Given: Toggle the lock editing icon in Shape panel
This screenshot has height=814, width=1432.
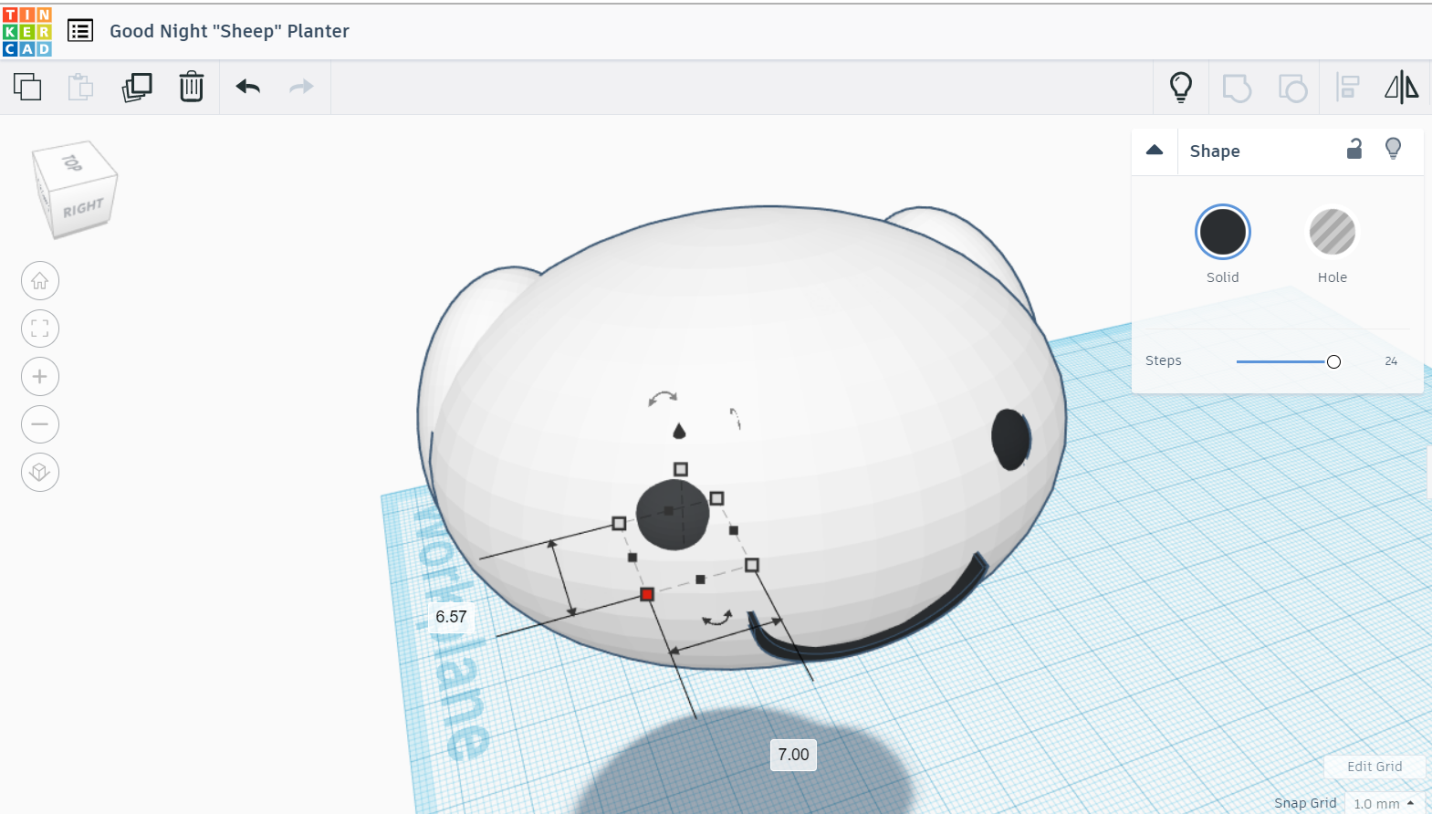Looking at the screenshot, I should pyautogui.click(x=1354, y=149).
